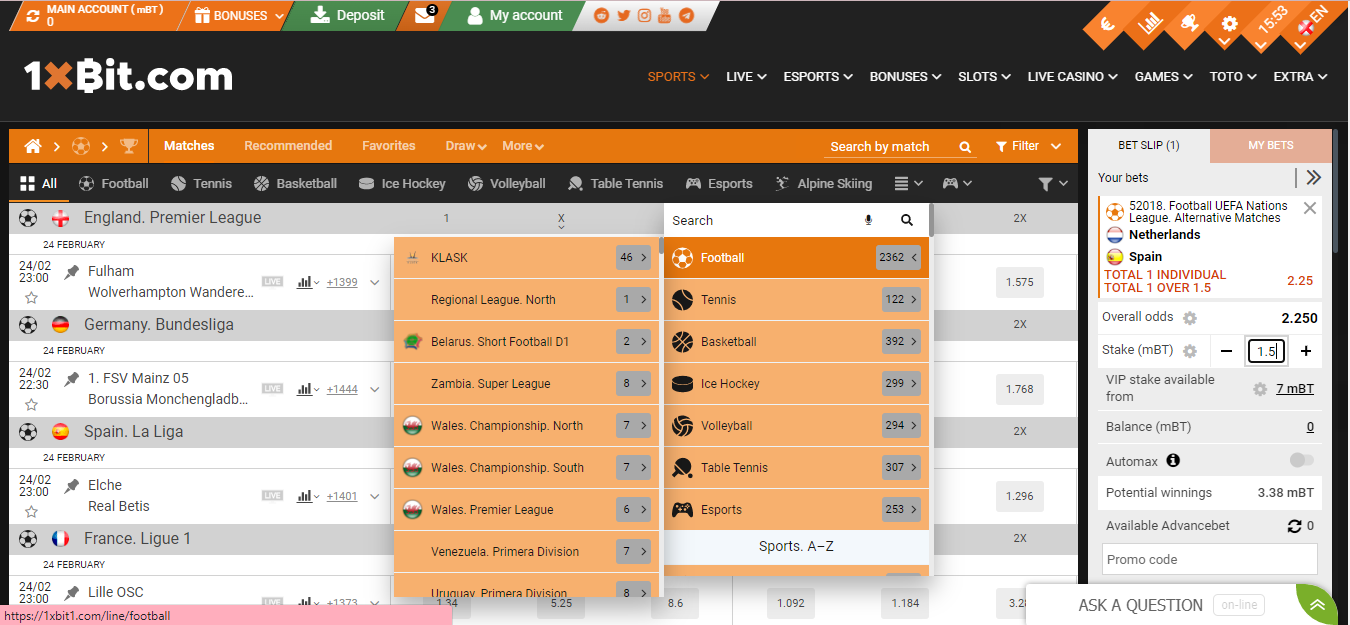Viewport: 1350px width, 625px height.
Task: Open 1xBit's Telegram social icon
Action: (x=684, y=15)
